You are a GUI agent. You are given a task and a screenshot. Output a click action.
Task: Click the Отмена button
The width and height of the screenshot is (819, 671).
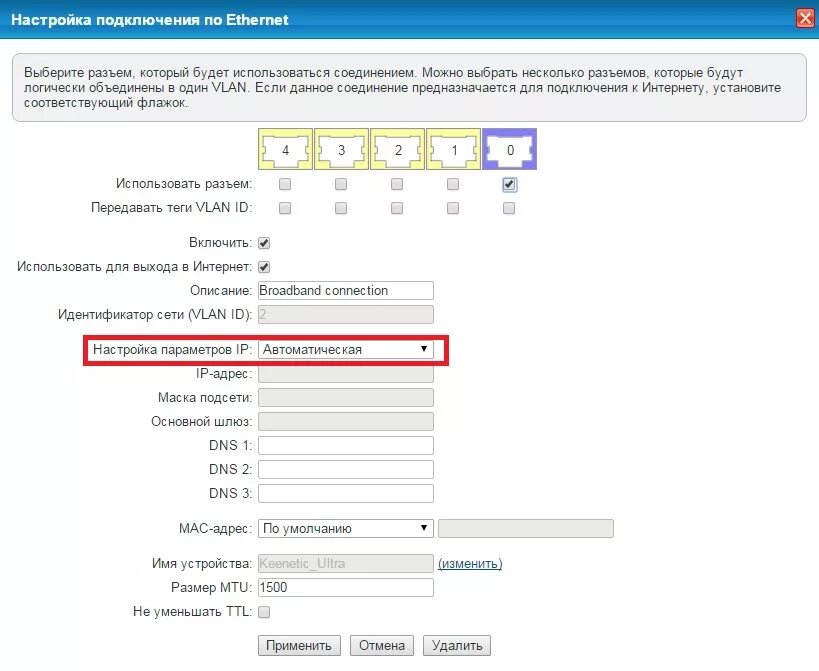382,645
